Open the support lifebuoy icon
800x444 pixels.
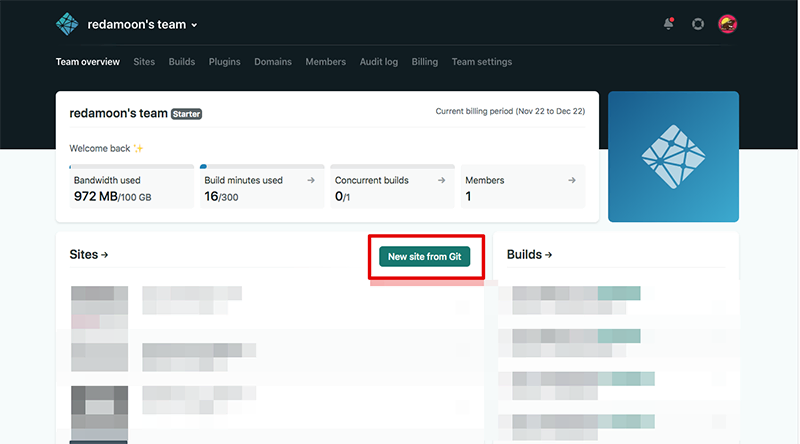[697, 24]
